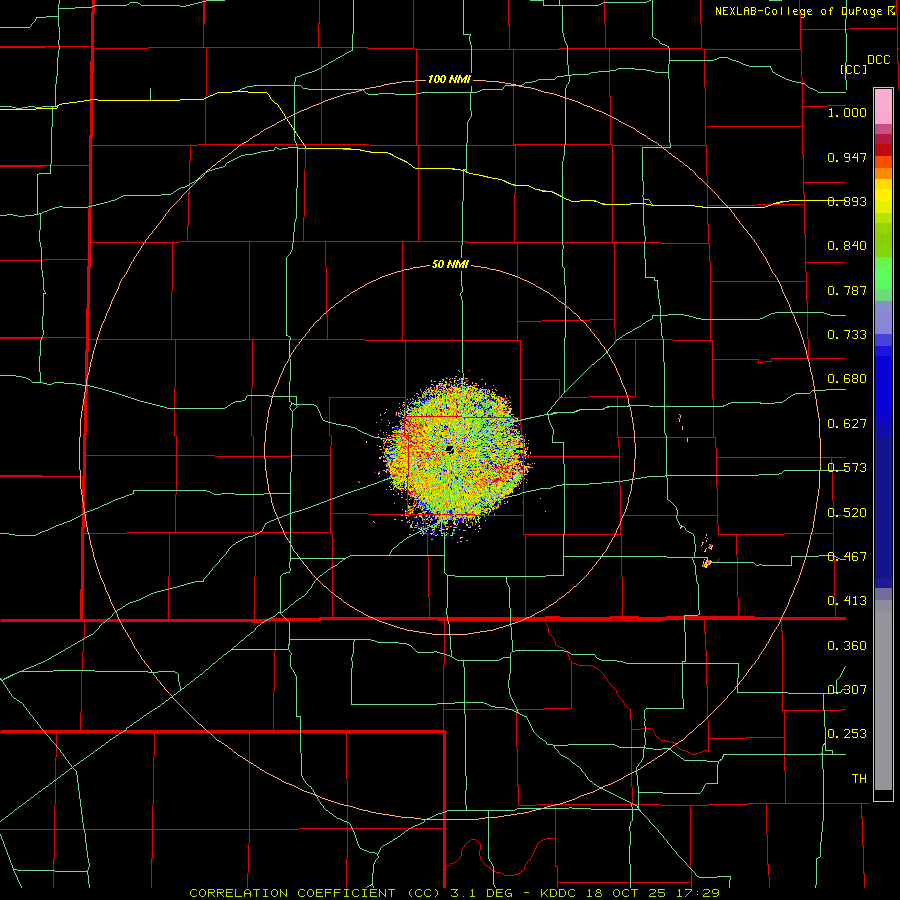Click the 0.413 scale value
Screen dimensions: 900x900
click(x=847, y=601)
